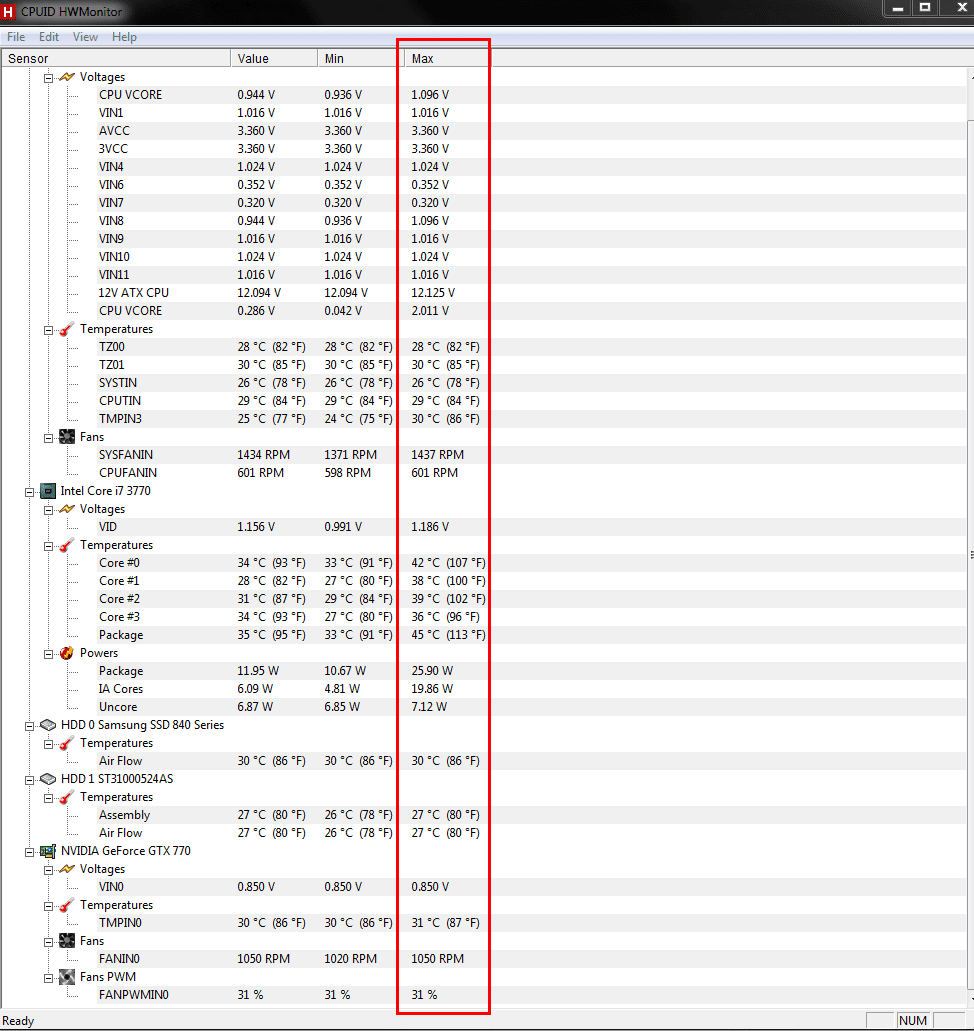Click the graphics card icon for NVIDIA GeForce GTX 770
Screen dimensions: 974x1031
tap(47, 851)
